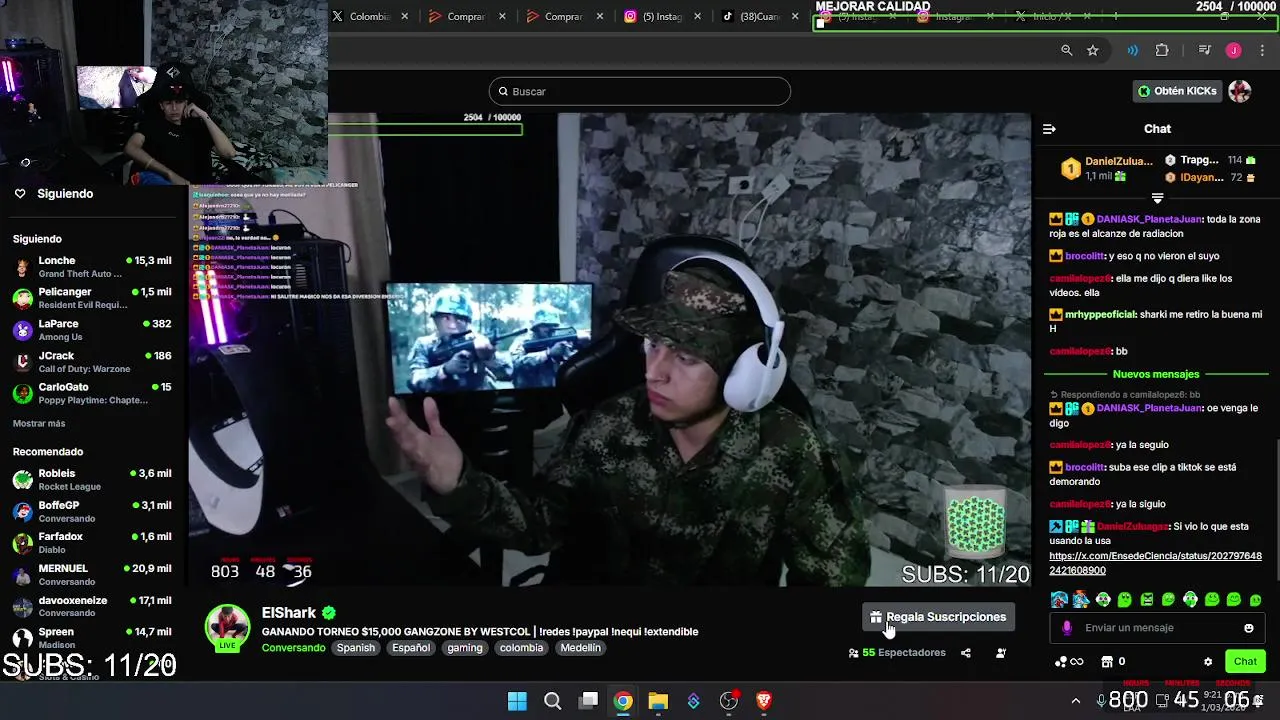This screenshot has height=720, width=1280.
Task: Click the ElShark live avatar
Action: pyautogui.click(x=227, y=627)
